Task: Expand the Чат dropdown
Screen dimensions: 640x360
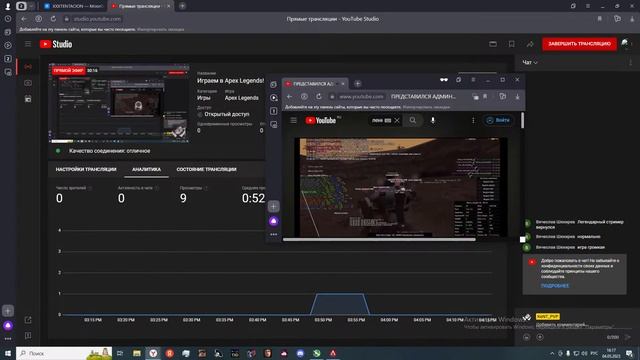Action: pyautogui.click(x=530, y=62)
